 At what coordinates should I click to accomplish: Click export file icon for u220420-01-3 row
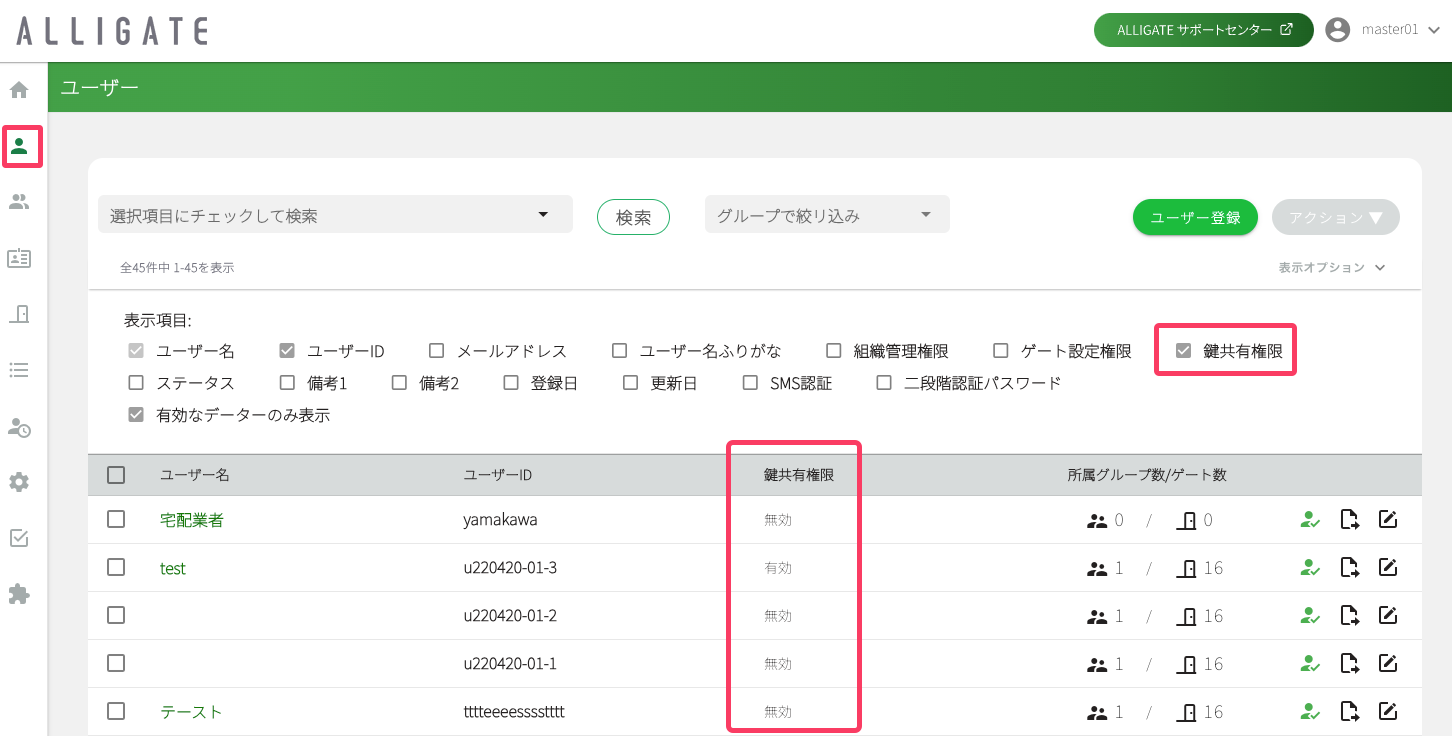pyautogui.click(x=1350, y=568)
